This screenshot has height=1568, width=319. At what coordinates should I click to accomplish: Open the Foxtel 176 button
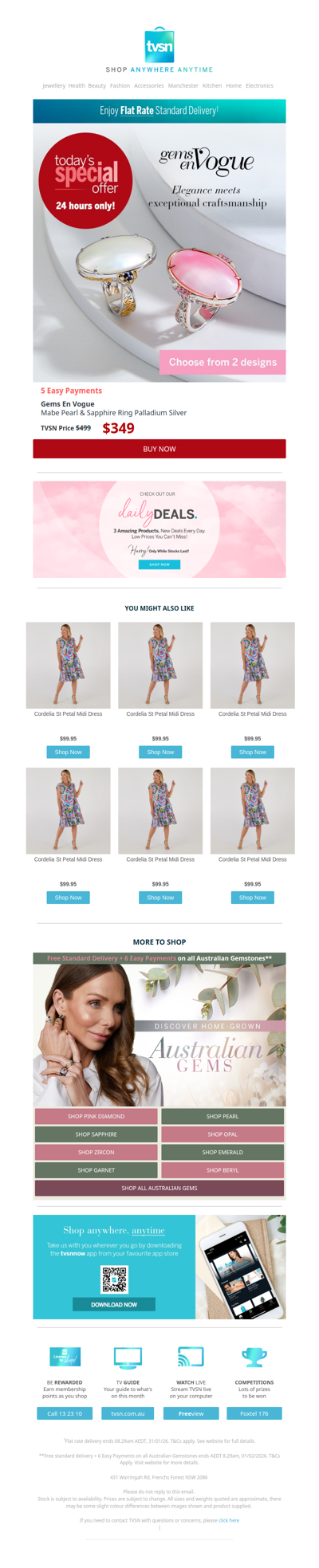254,1413
